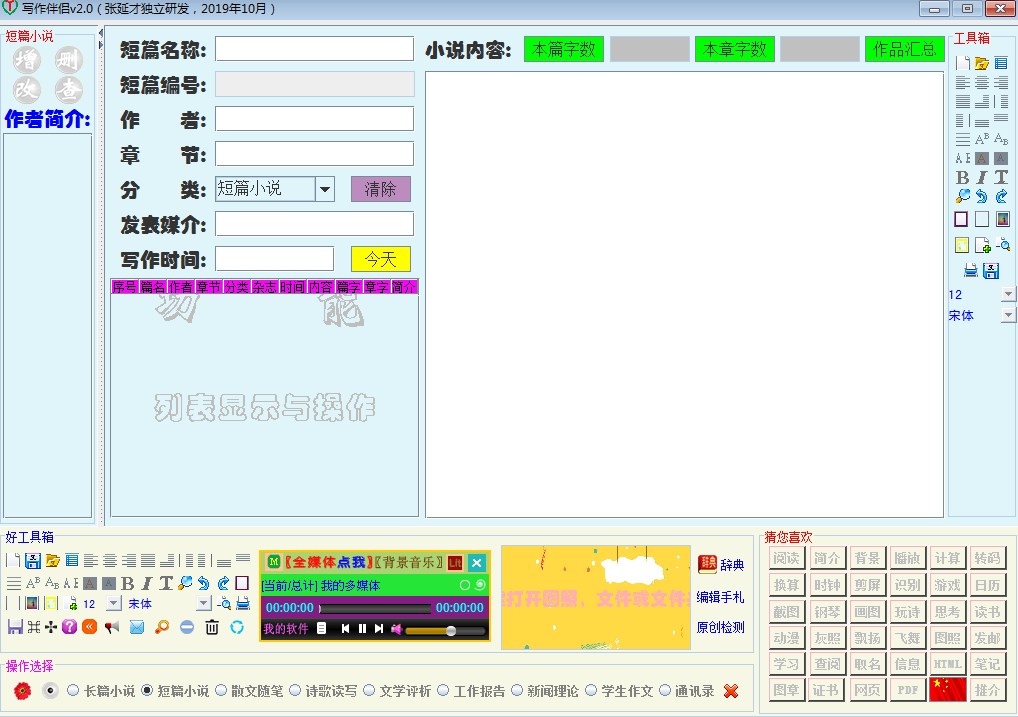1018x717 pixels.
Task: Click the printer icon in the right toolbox
Action: point(970,270)
